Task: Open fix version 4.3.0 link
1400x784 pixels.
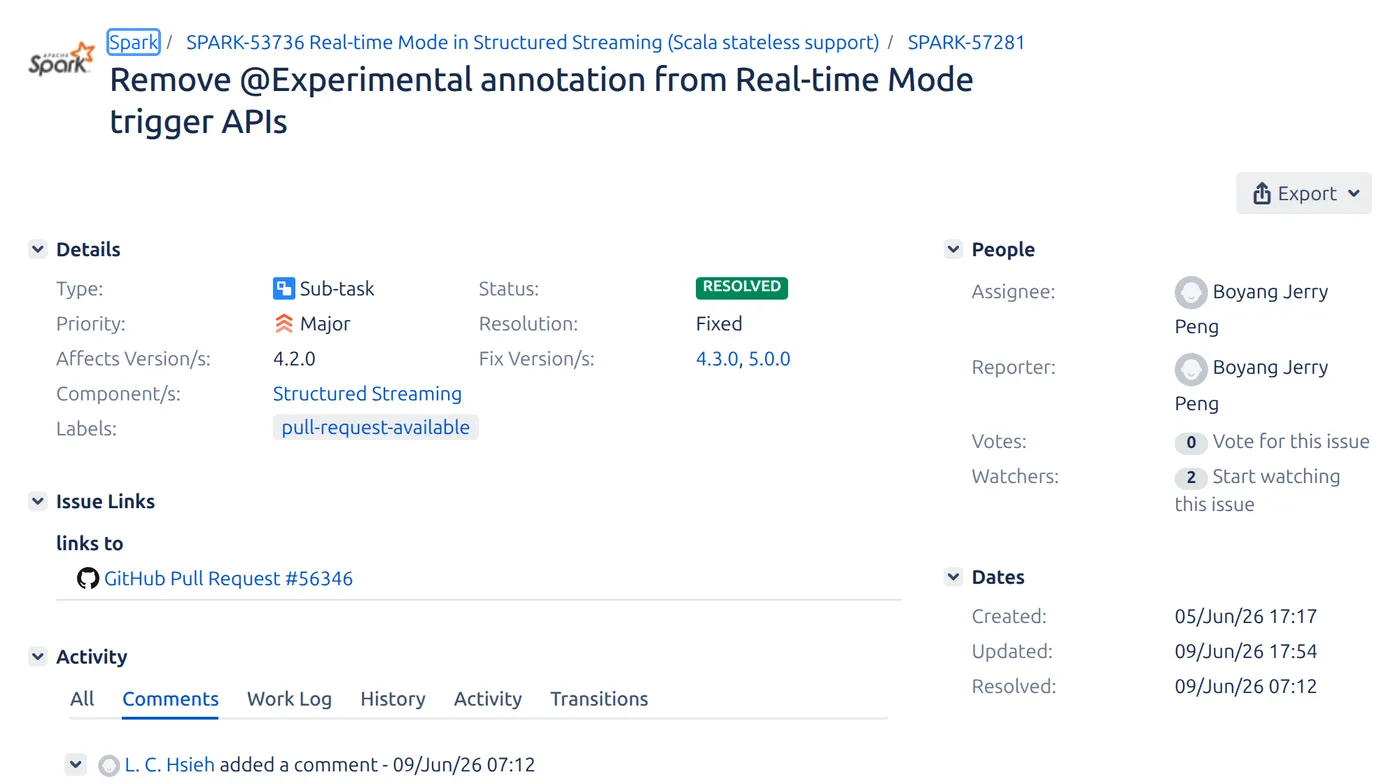Action: click(717, 359)
